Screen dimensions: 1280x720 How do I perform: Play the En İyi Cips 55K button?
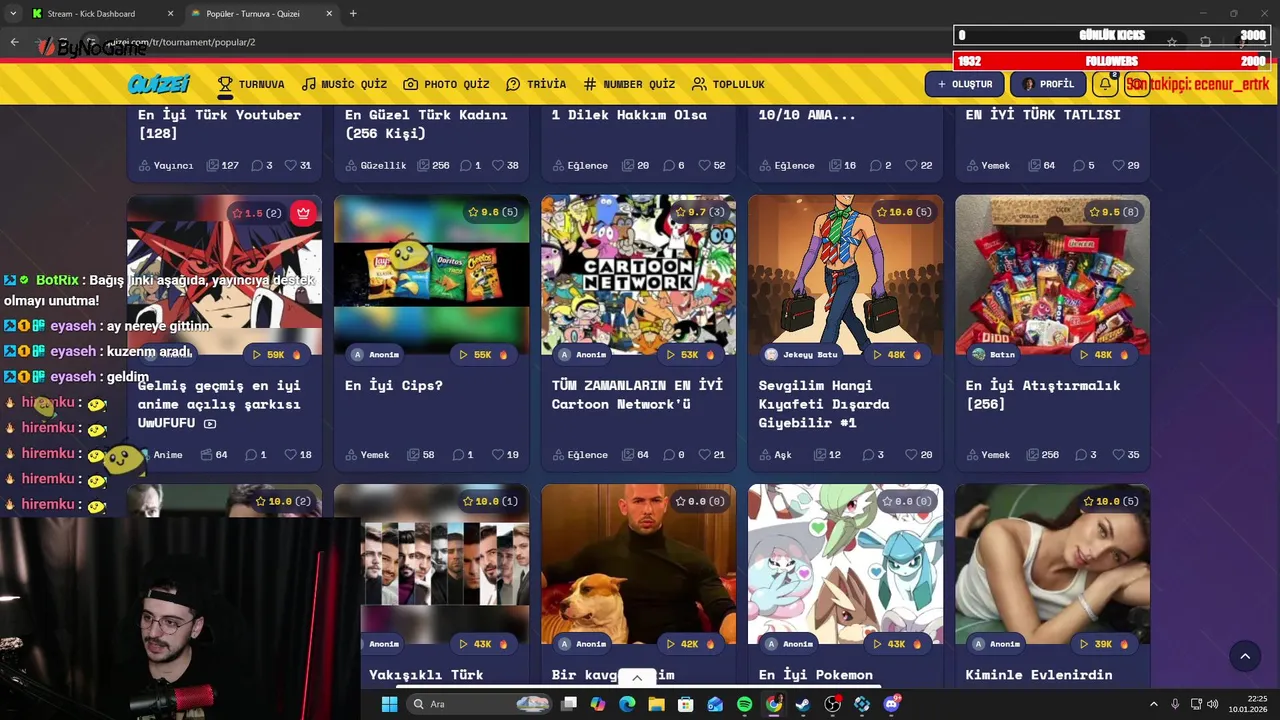tap(483, 355)
